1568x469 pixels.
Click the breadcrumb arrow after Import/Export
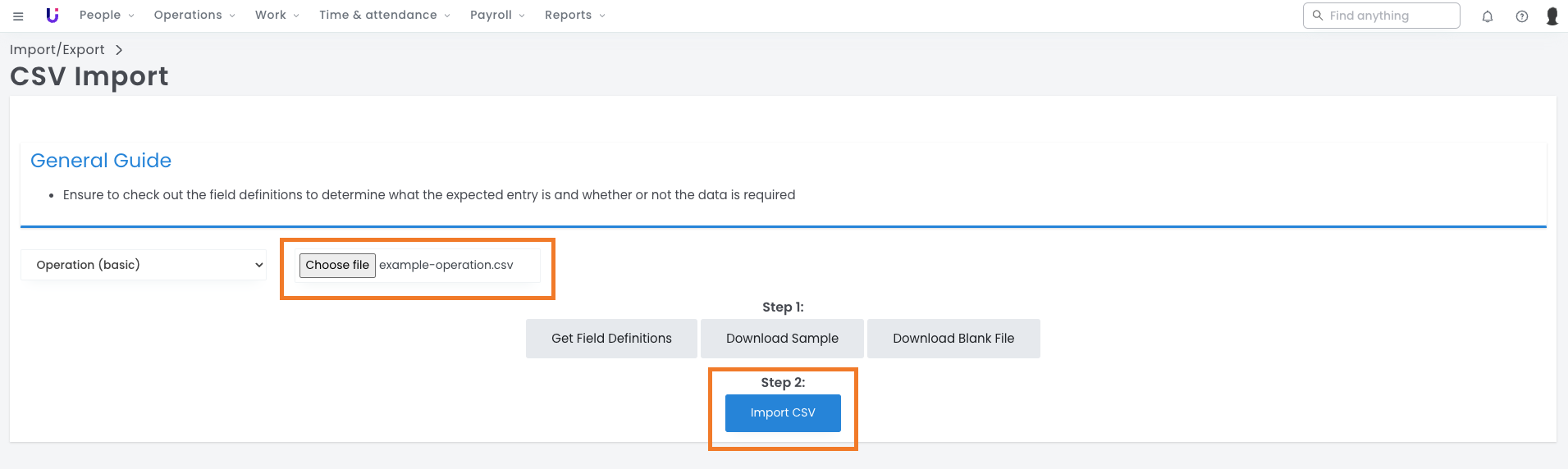[x=119, y=50]
